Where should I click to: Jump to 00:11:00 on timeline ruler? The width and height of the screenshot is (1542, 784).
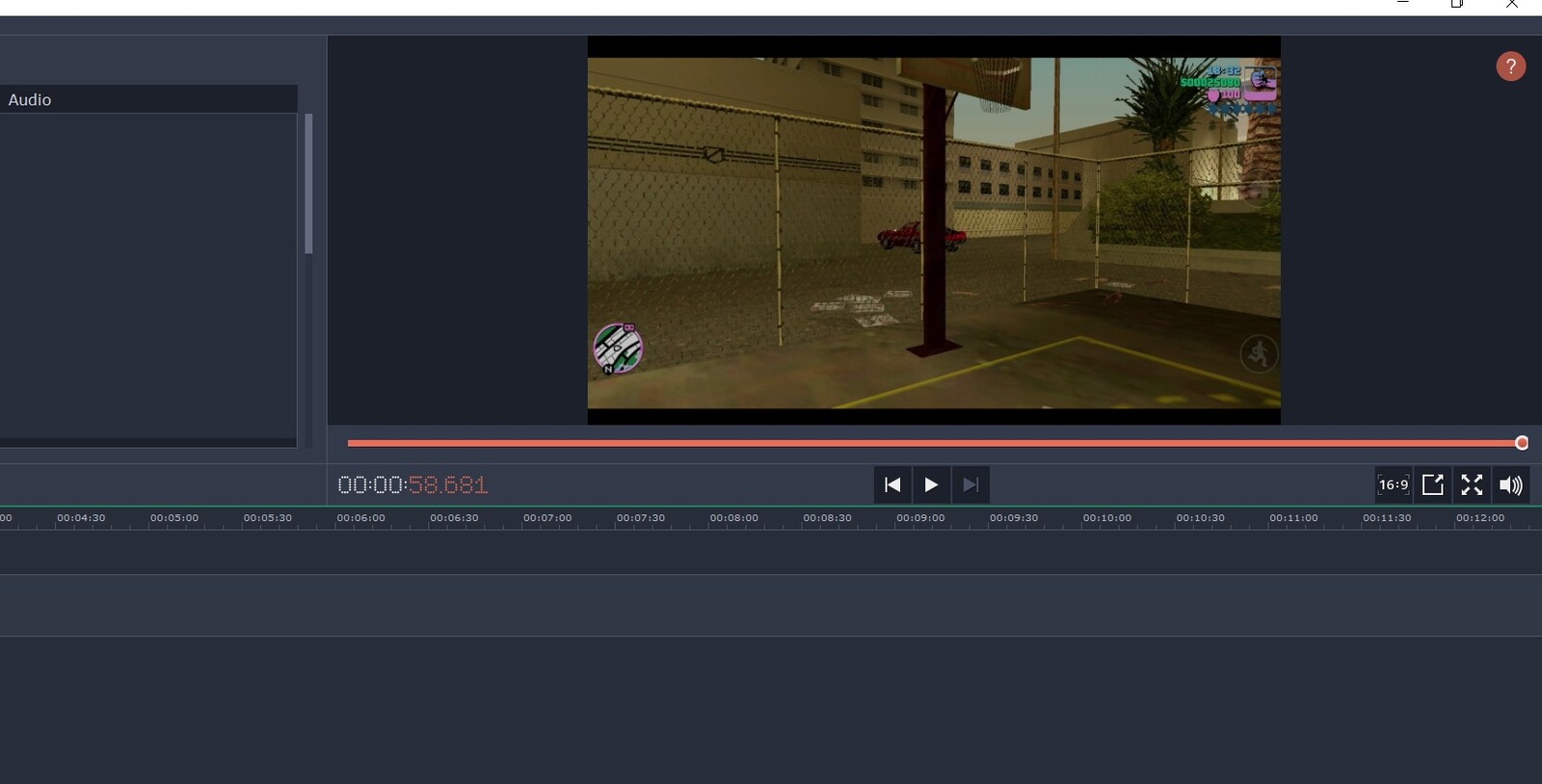1293,518
